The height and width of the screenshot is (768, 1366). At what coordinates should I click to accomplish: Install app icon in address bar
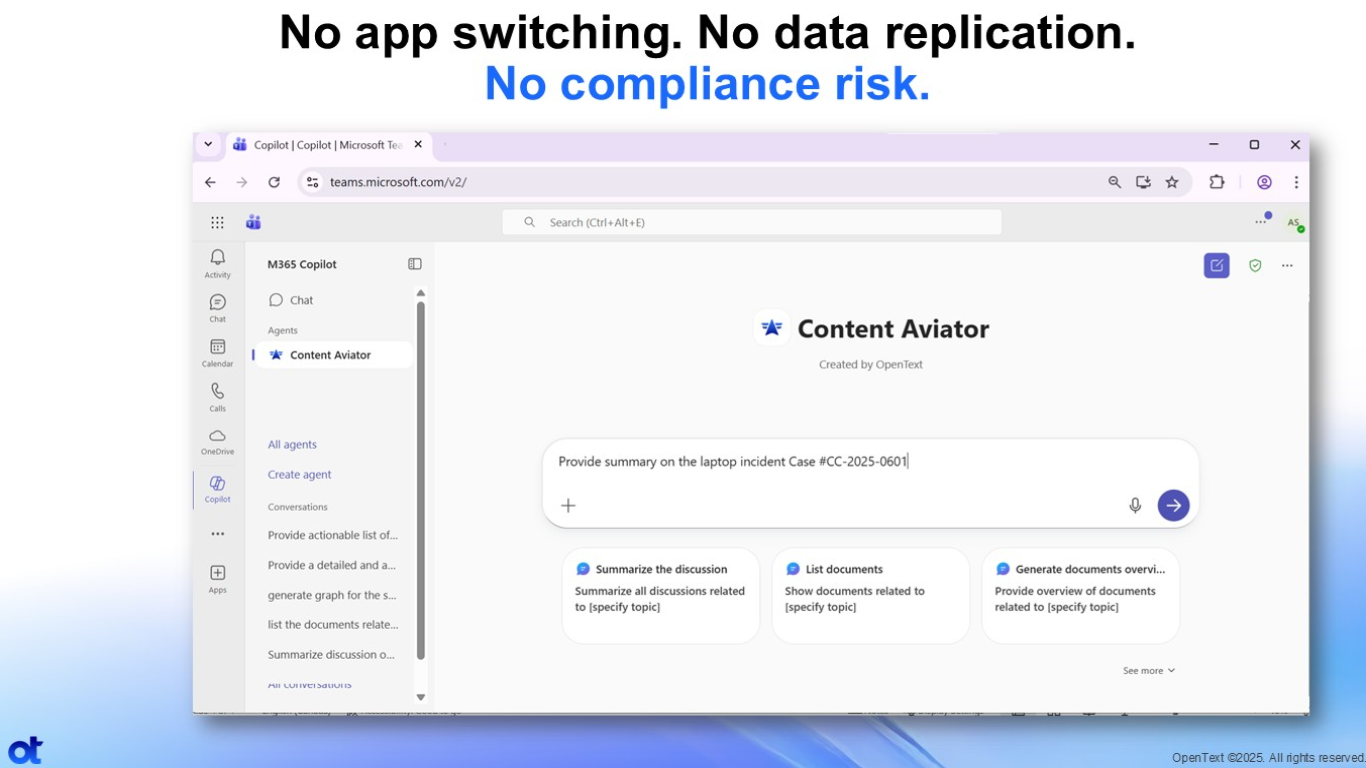pyautogui.click(x=1143, y=182)
